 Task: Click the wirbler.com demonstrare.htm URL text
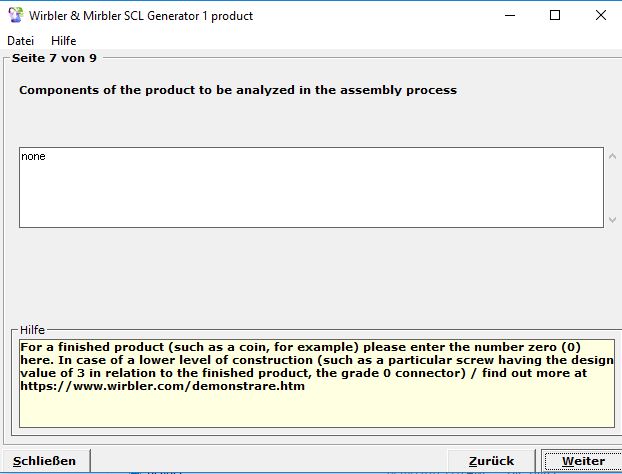point(161,386)
